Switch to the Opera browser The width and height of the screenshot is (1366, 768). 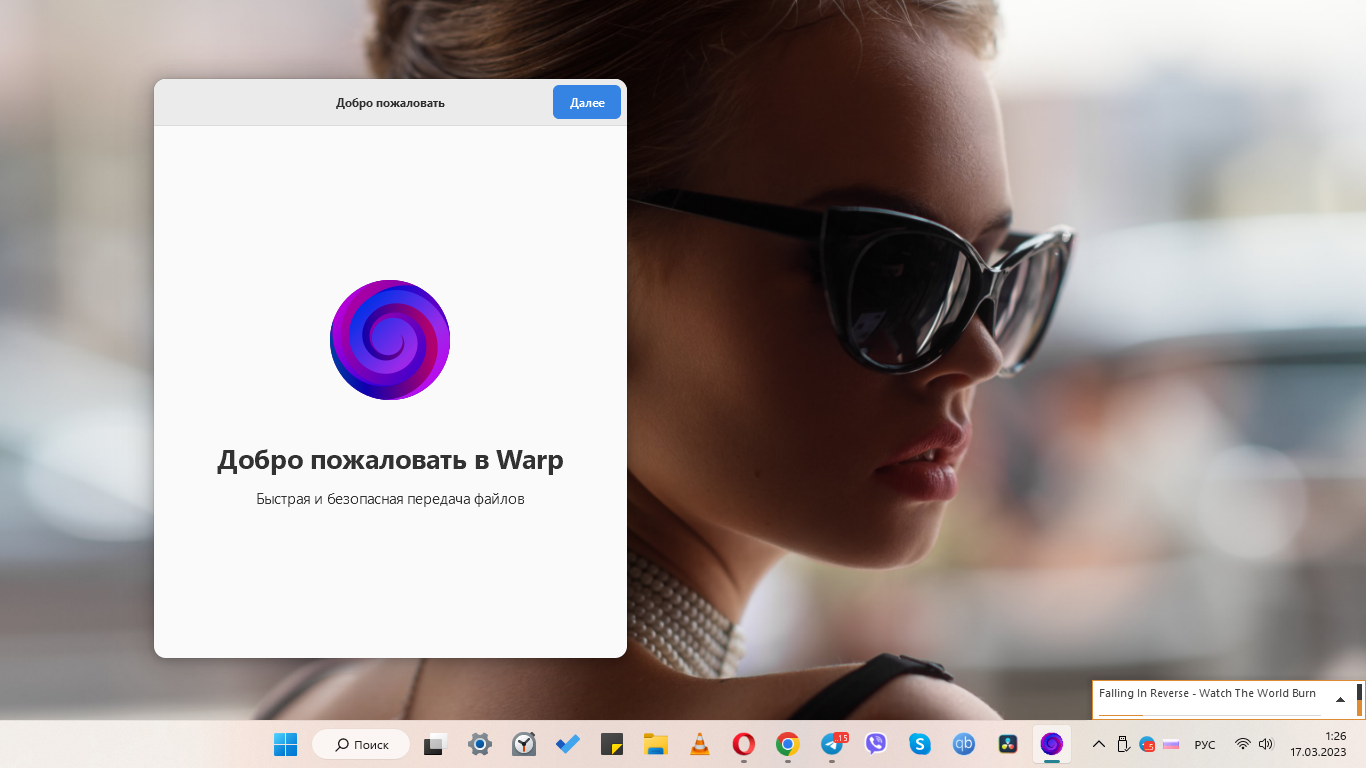click(743, 744)
